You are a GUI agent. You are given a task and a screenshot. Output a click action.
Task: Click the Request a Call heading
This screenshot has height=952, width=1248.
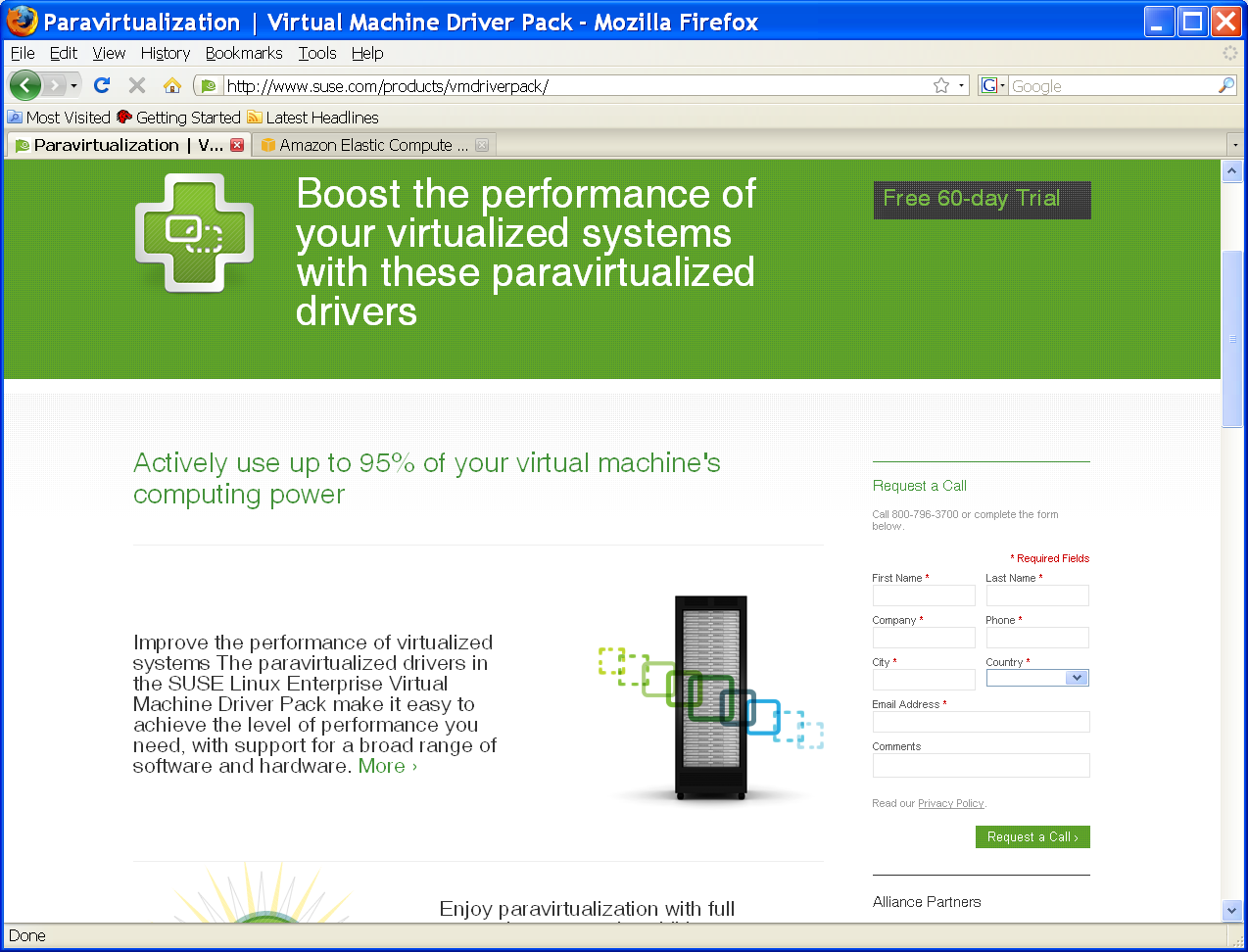pyautogui.click(x=920, y=486)
